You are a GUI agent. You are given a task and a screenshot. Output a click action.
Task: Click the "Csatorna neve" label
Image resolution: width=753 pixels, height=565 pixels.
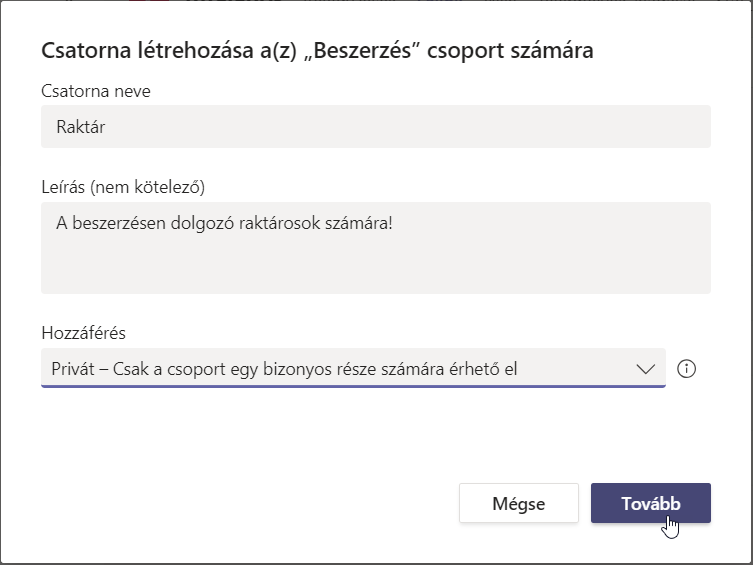click(x=95, y=92)
